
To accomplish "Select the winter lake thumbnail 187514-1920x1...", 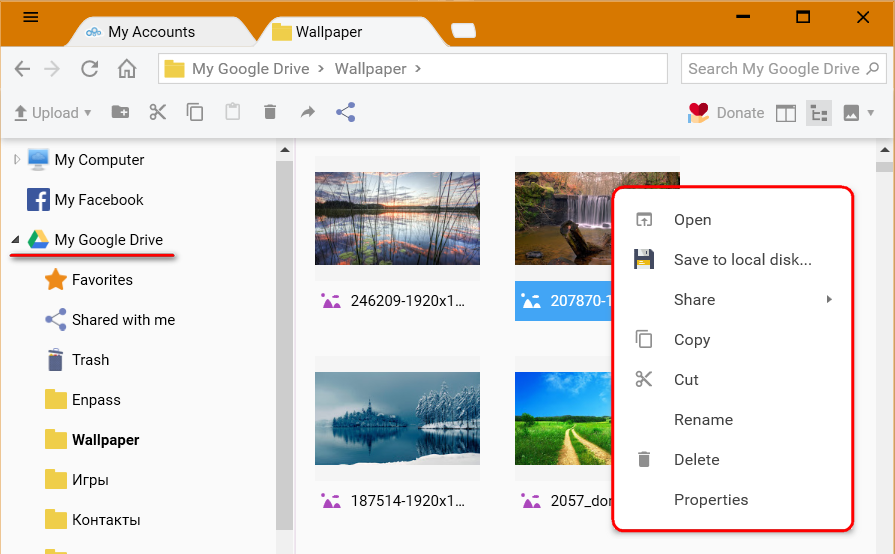I will pos(397,418).
